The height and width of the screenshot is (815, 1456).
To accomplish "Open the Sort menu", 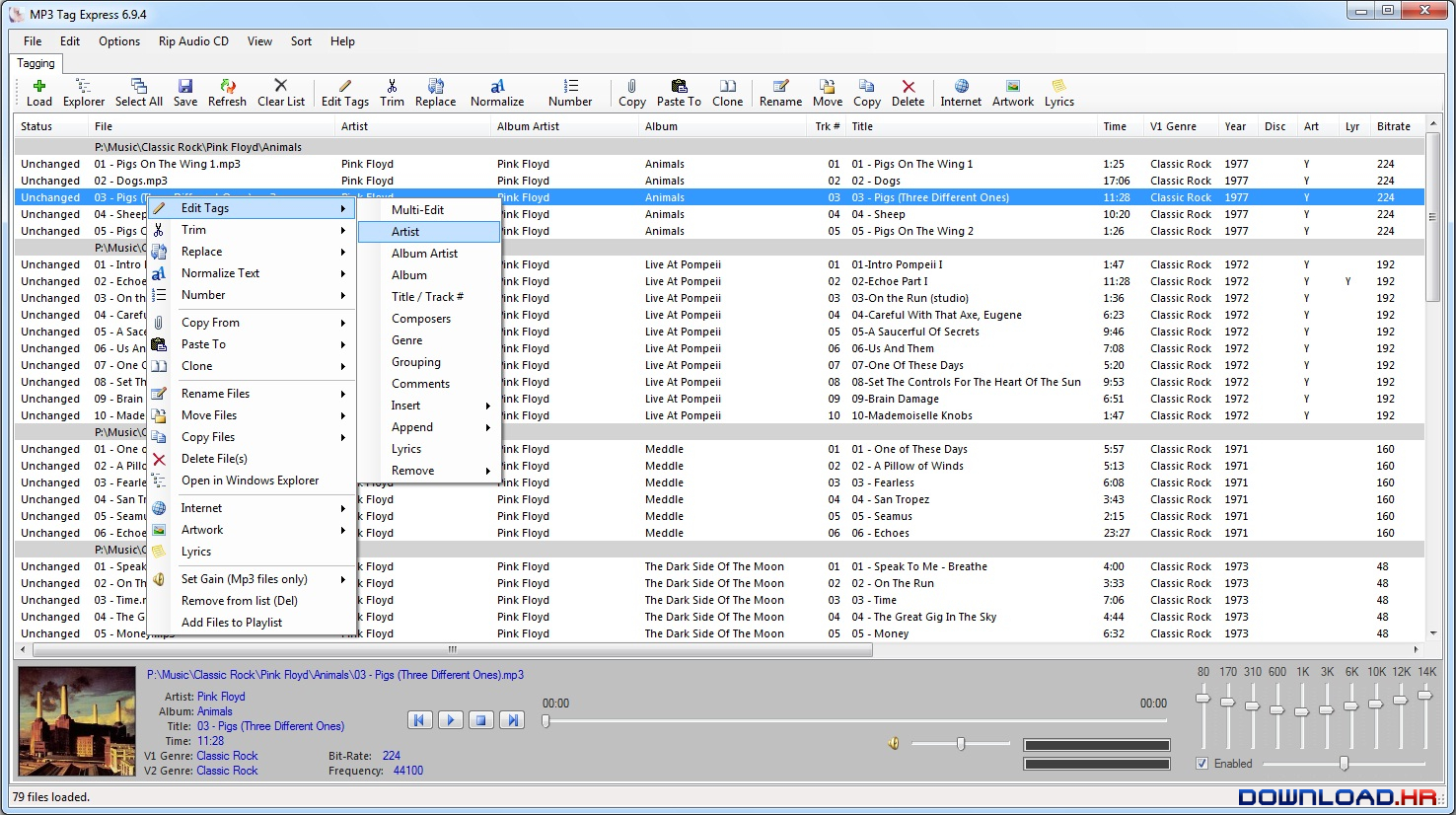I will coord(301,41).
